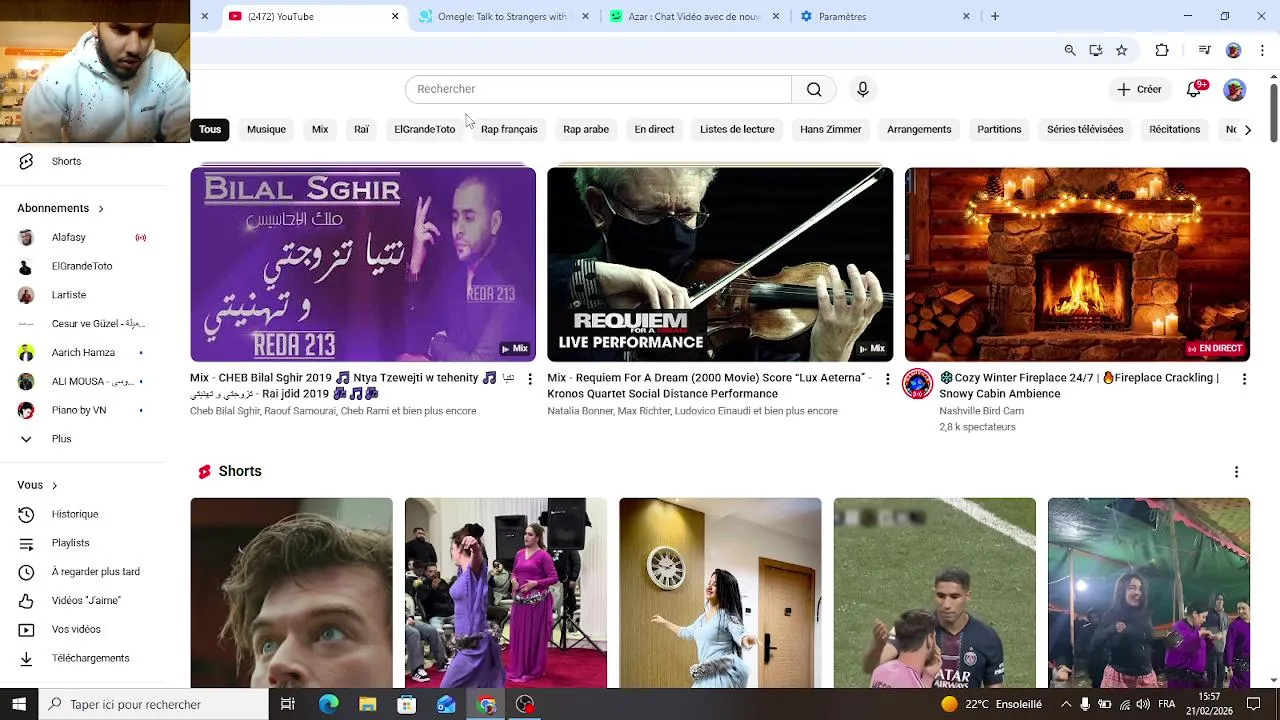Image resolution: width=1280 pixels, height=720 pixels.
Task: Show more filter chips with right arrow
Action: pos(1247,129)
